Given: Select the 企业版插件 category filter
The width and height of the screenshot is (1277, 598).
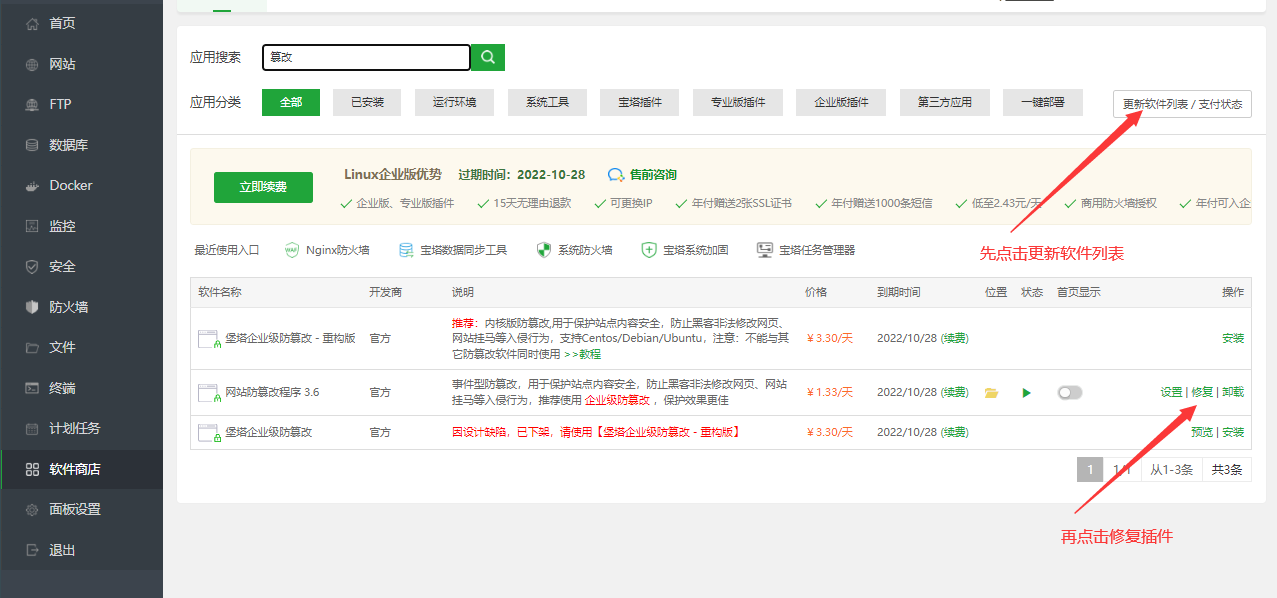Looking at the screenshot, I should pyautogui.click(x=841, y=102).
